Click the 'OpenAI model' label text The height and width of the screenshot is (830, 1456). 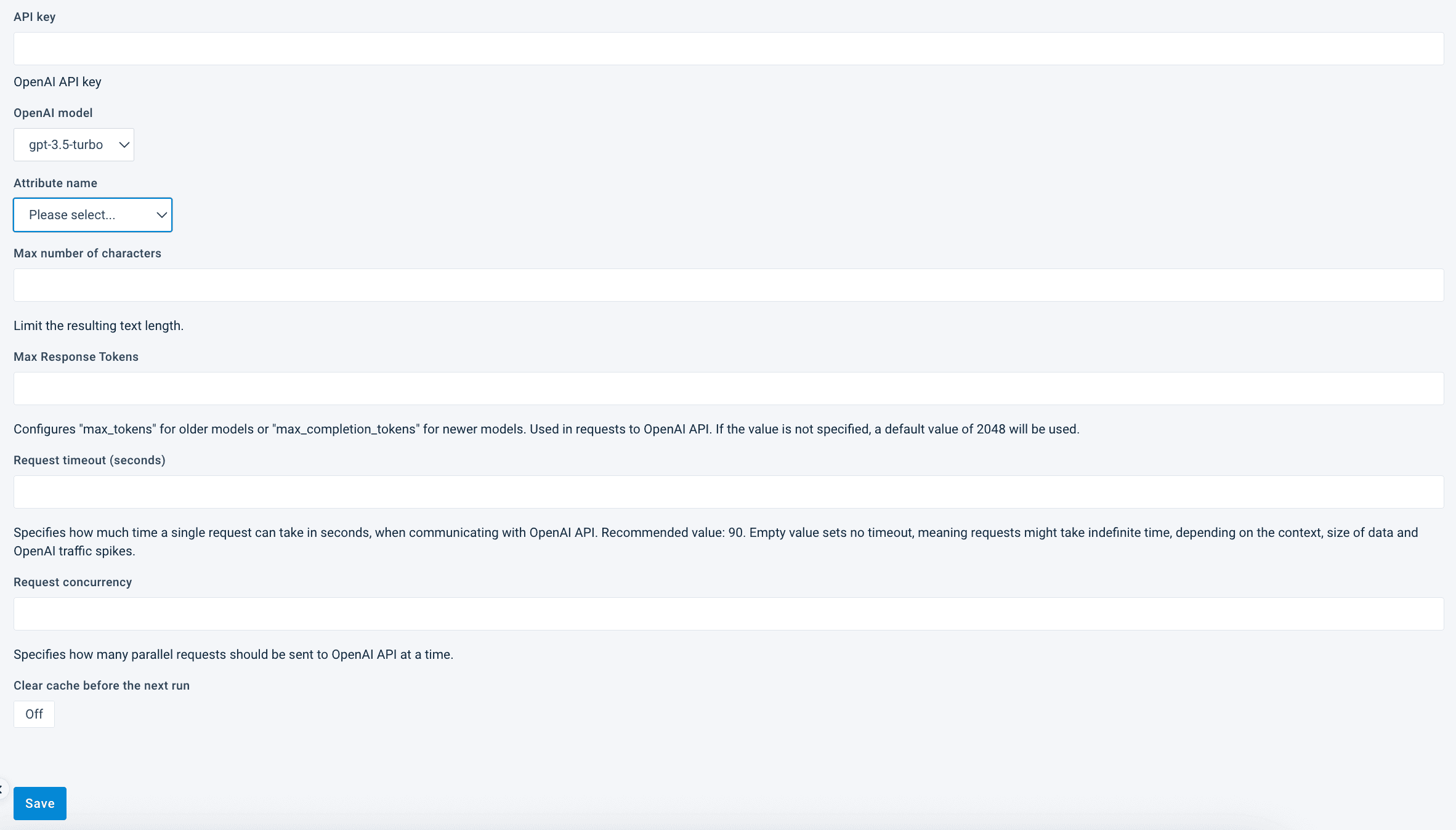pos(53,113)
